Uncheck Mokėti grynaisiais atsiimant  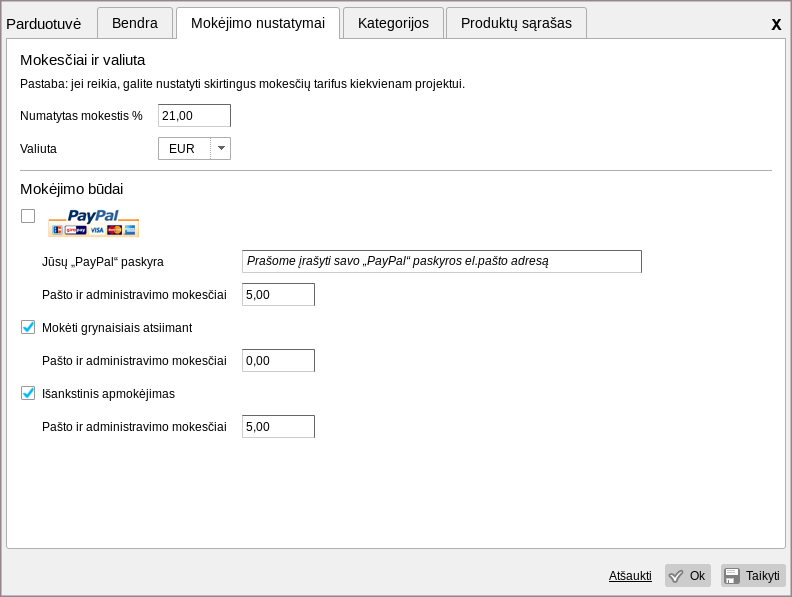click(x=28, y=327)
